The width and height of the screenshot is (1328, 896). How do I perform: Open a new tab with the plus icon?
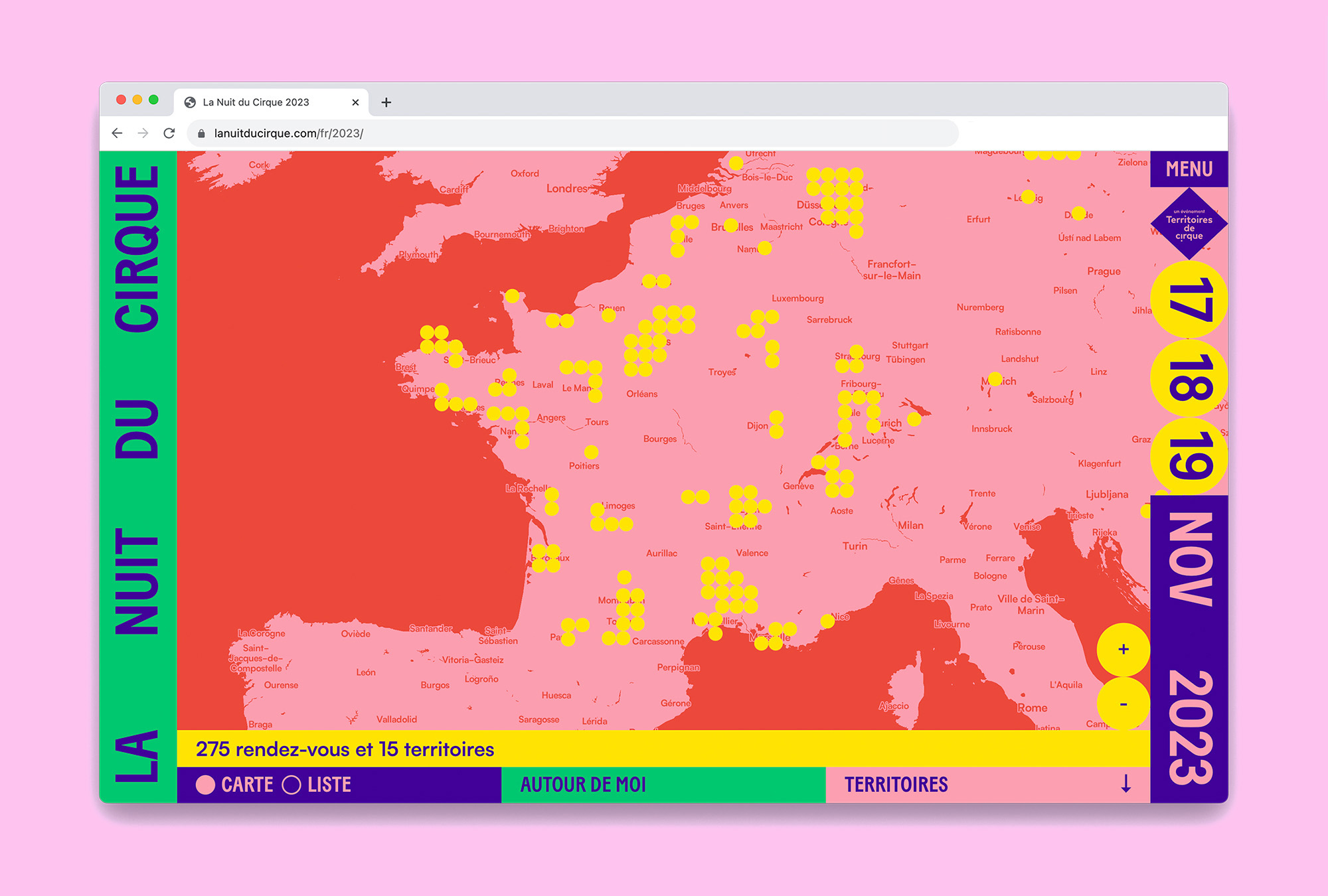click(386, 102)
